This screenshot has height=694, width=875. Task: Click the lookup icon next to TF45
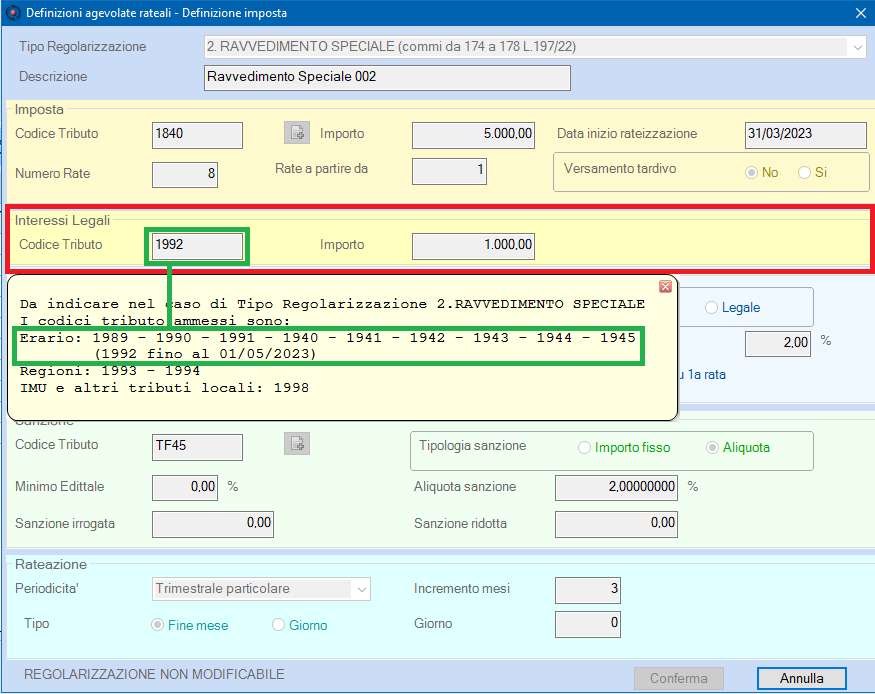click(x=296, y=444)
